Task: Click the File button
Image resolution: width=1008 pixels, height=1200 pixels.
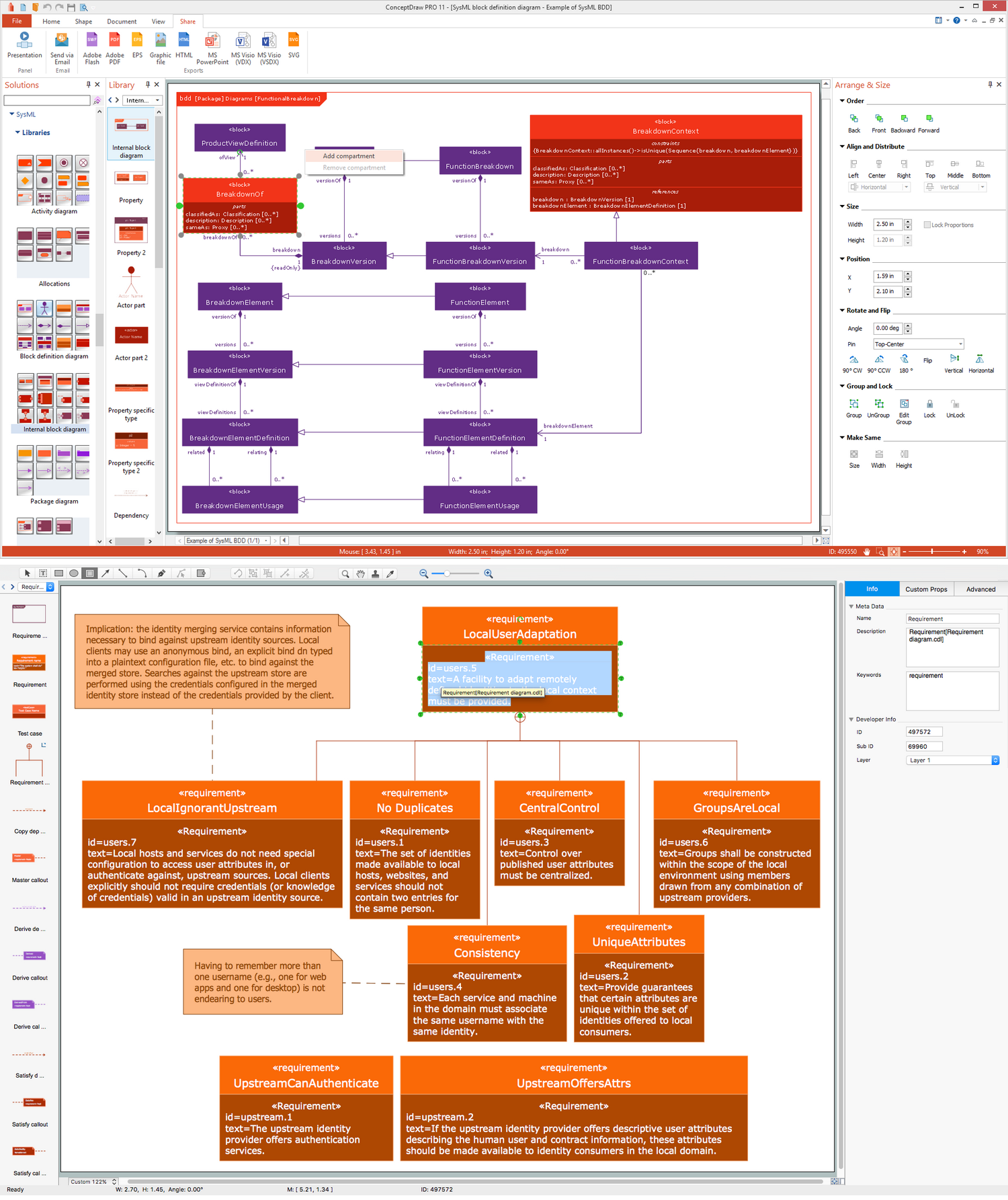Action: click(17, 22)
